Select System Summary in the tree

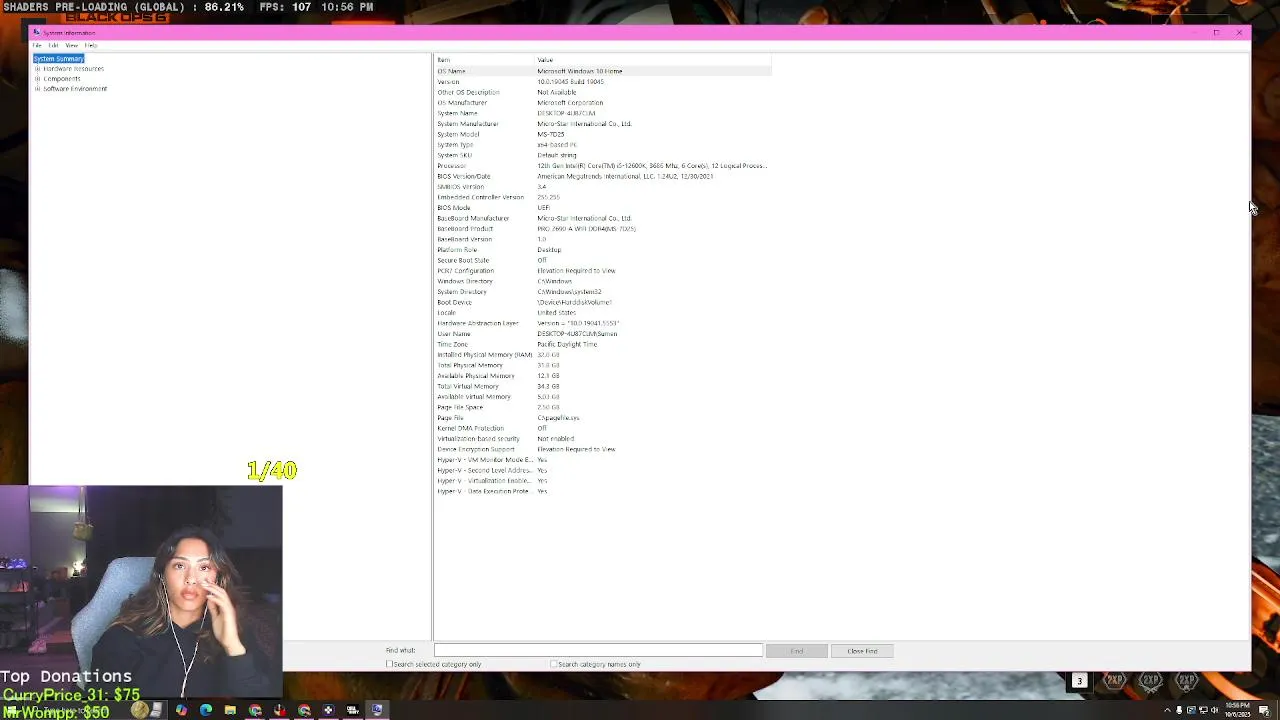[x=58, y=59]
